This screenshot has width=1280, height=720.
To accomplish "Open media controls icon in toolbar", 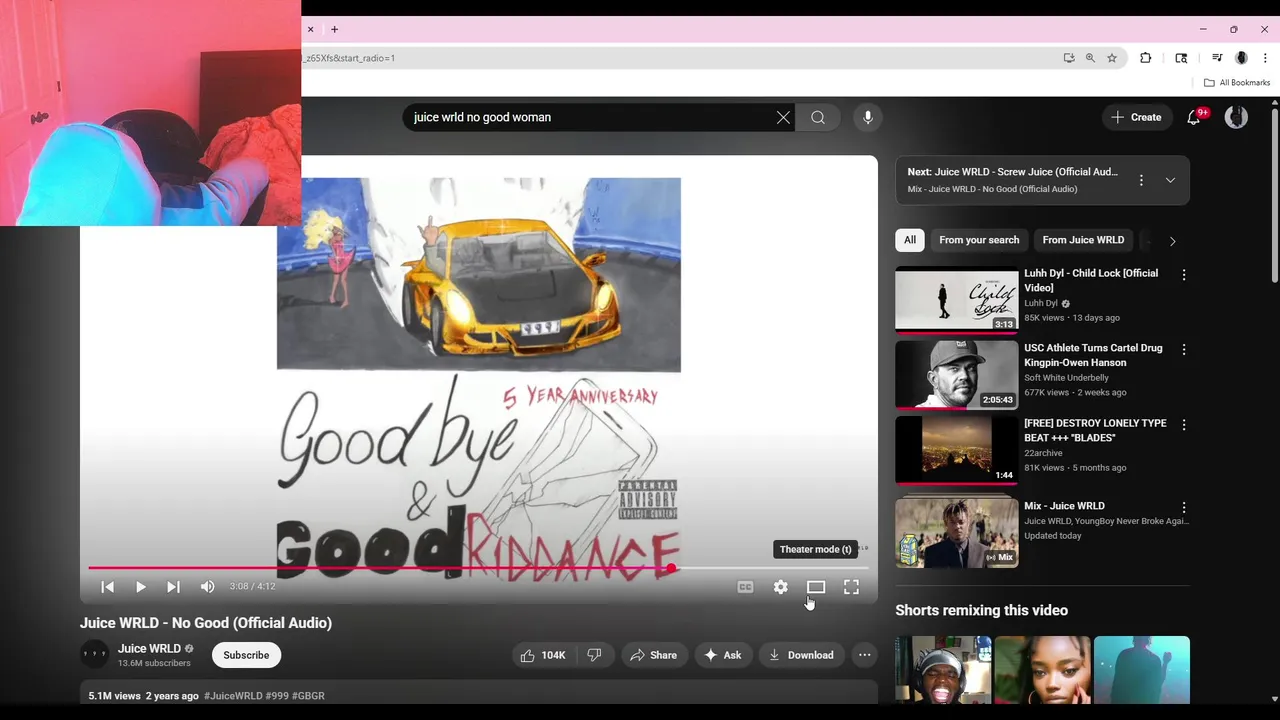I will tap(1217, 58).
